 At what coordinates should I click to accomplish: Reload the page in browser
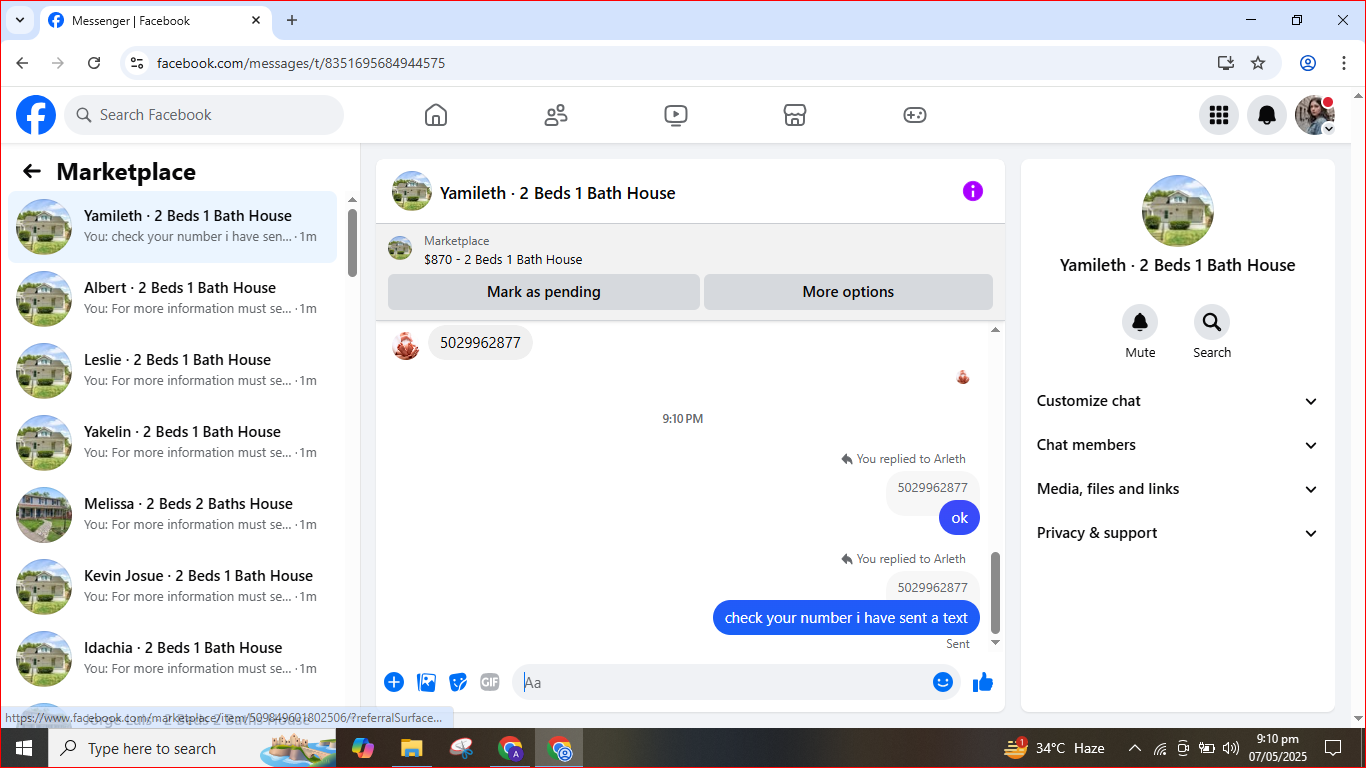coord(94,63)
